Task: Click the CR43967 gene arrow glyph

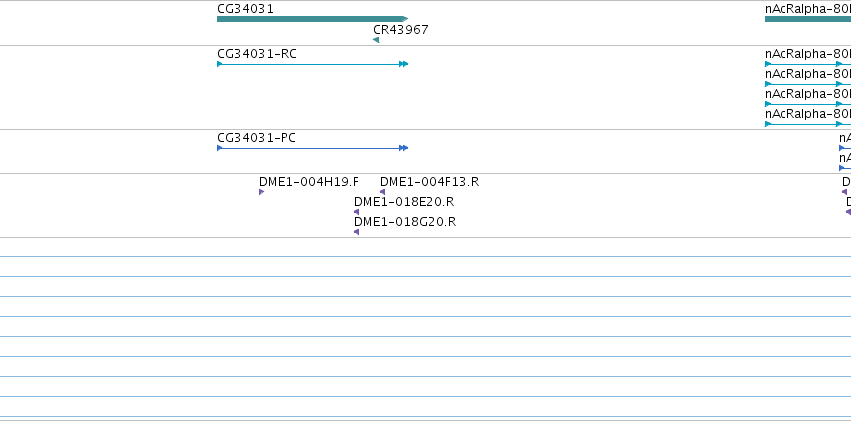Action: (x=376, y=40)
